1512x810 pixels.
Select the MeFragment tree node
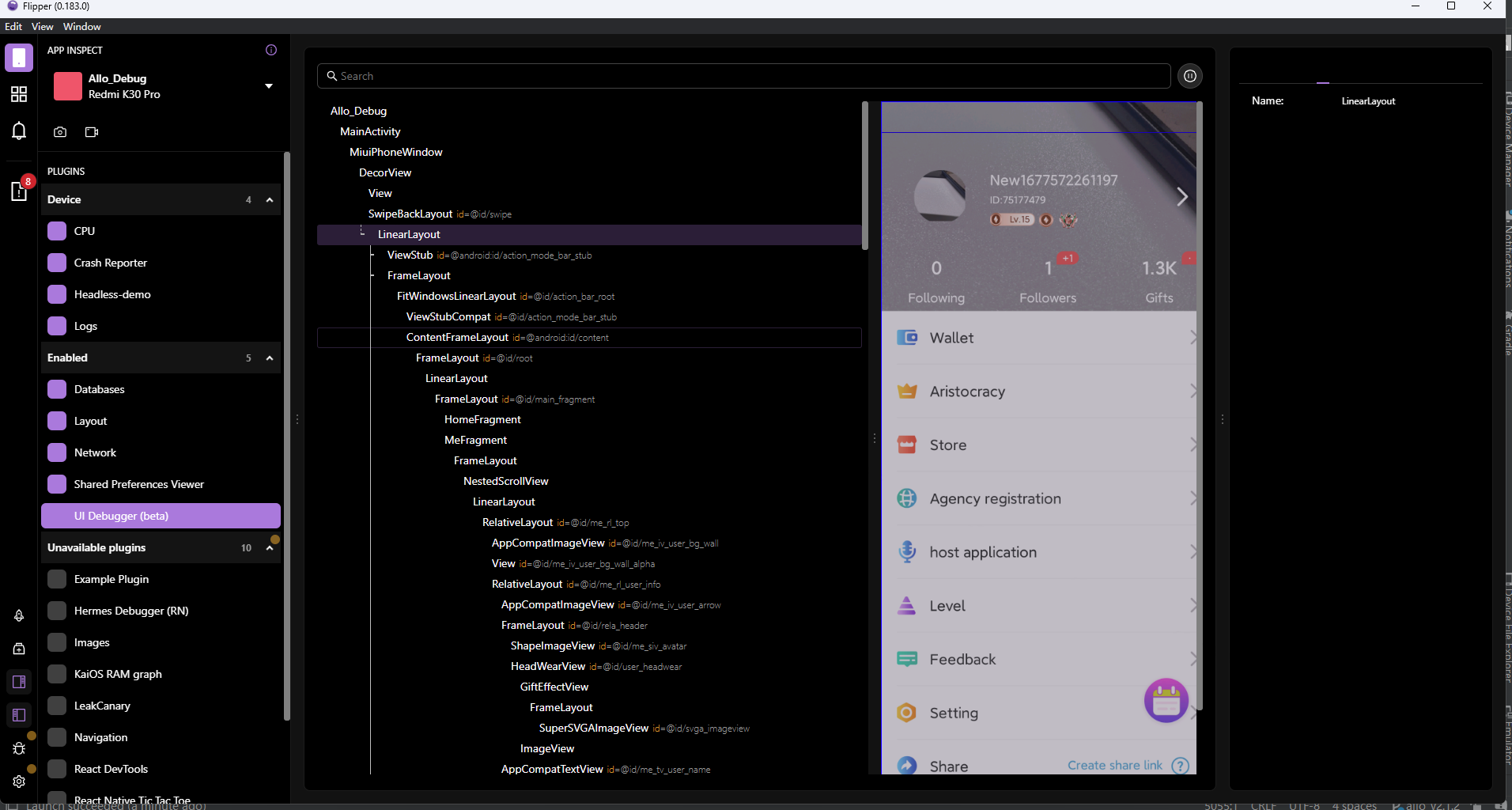[x=475, y=440]
